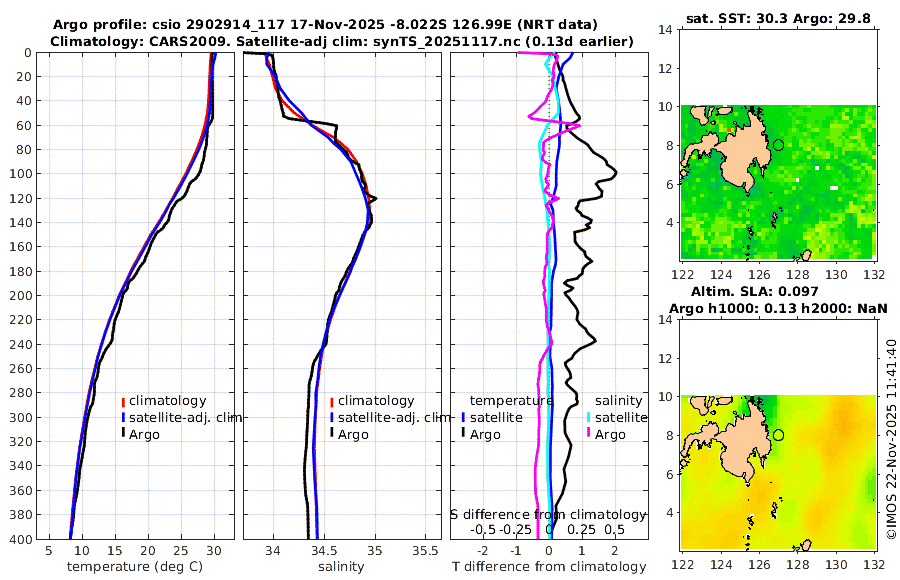Click the Argo profile title text
The width and height of the screenshot is (900, 580).
click(x=325, y=25)
